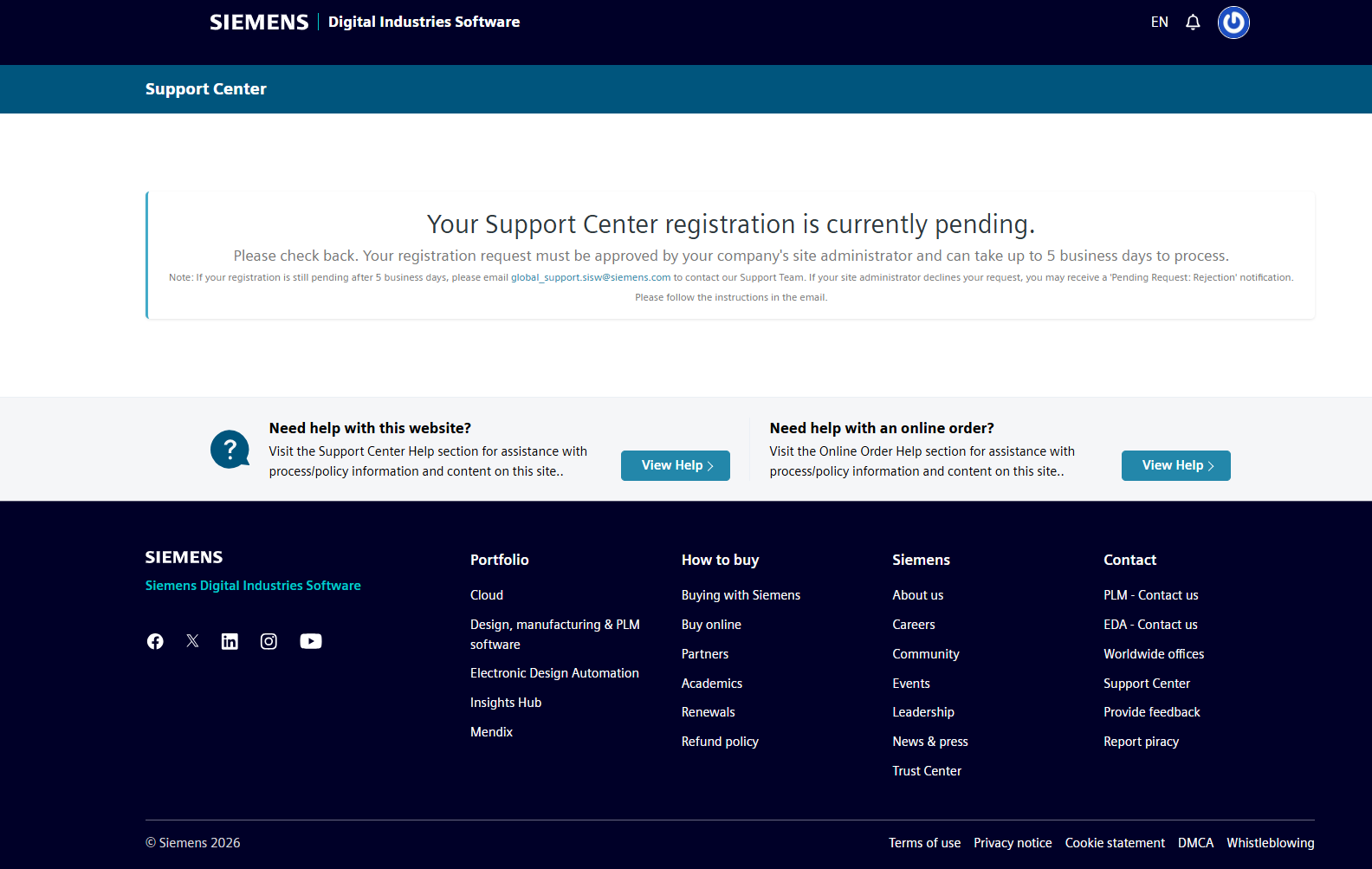Open the notifications bell icon
1372x869 pixels.
click(x=1193, y=23)
